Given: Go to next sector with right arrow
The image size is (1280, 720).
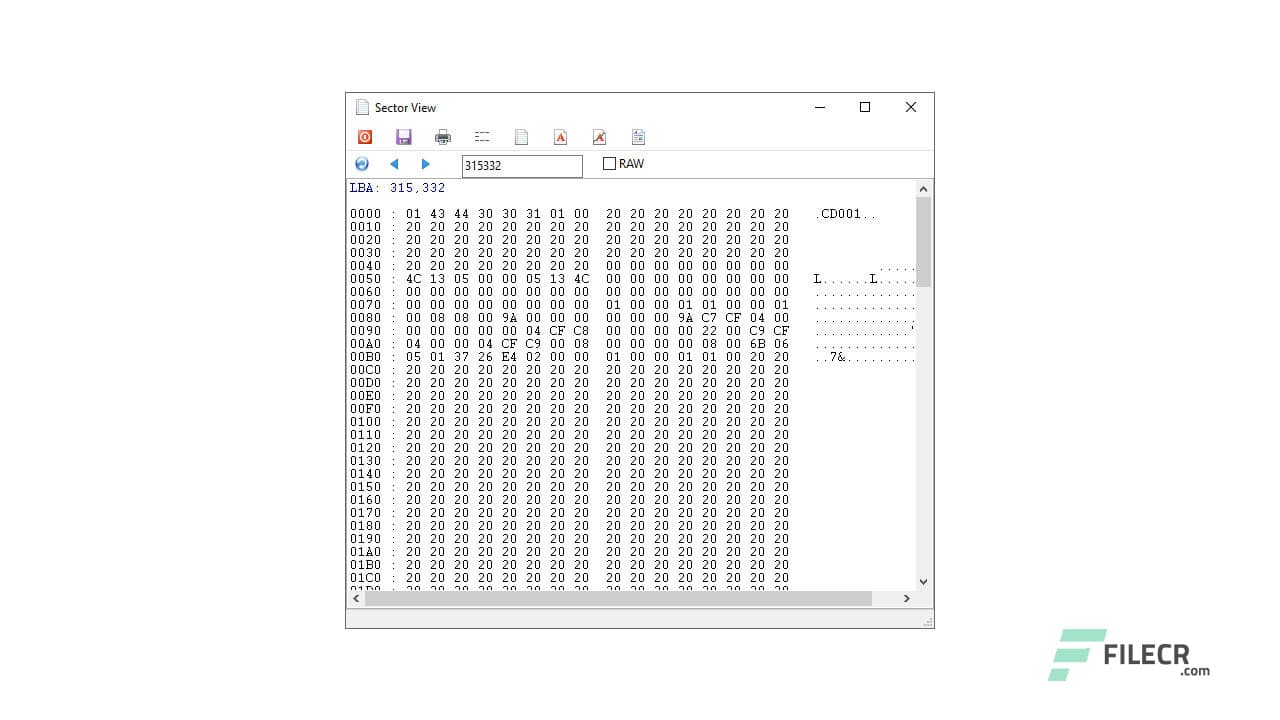Looking at the screenshot, I should tap(426, 164).
